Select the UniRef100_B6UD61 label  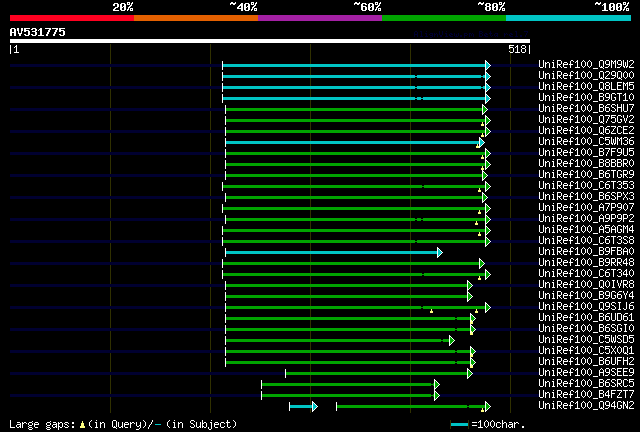pos(586,318)
